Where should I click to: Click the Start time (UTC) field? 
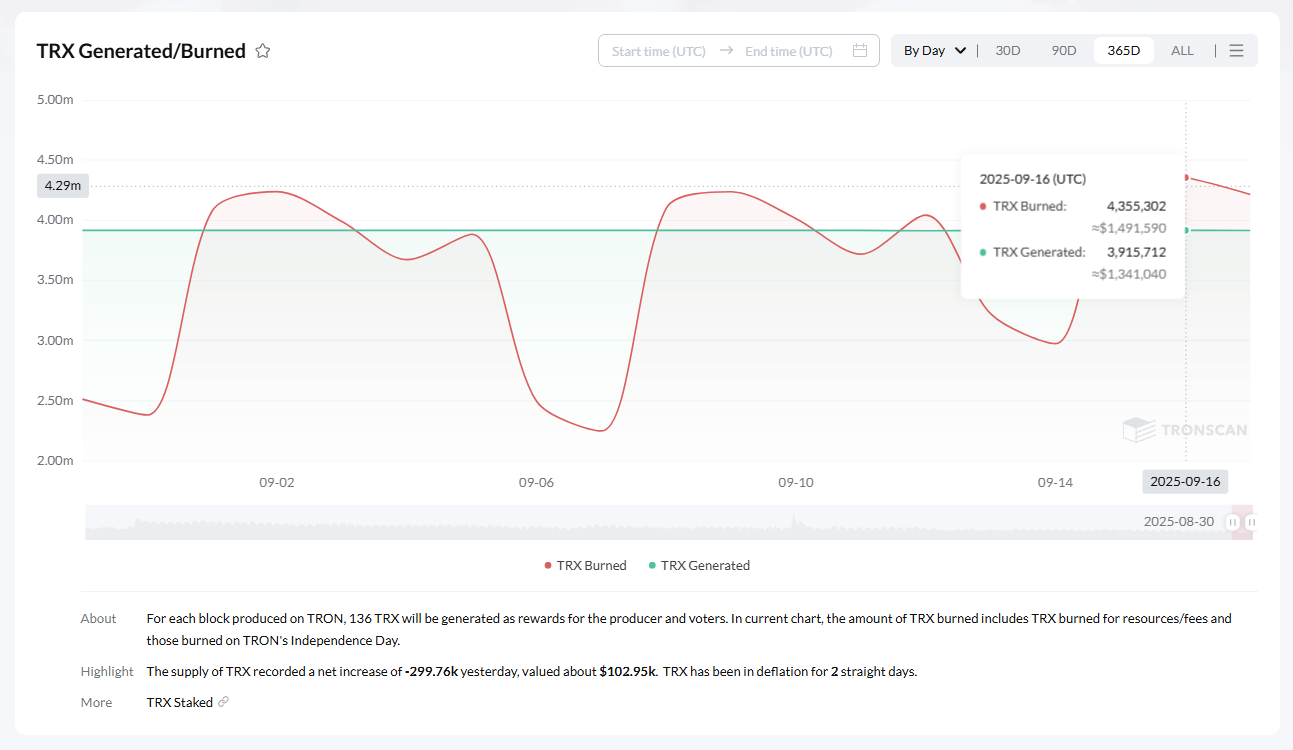[x=658, y=51]
